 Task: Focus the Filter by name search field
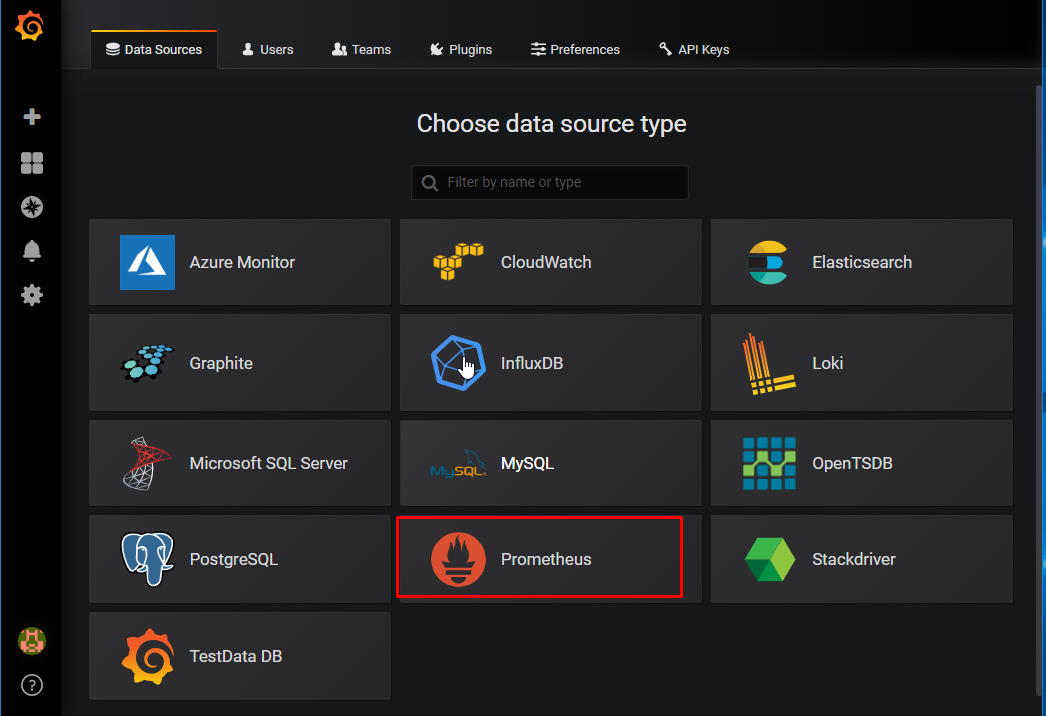[560, 182]
